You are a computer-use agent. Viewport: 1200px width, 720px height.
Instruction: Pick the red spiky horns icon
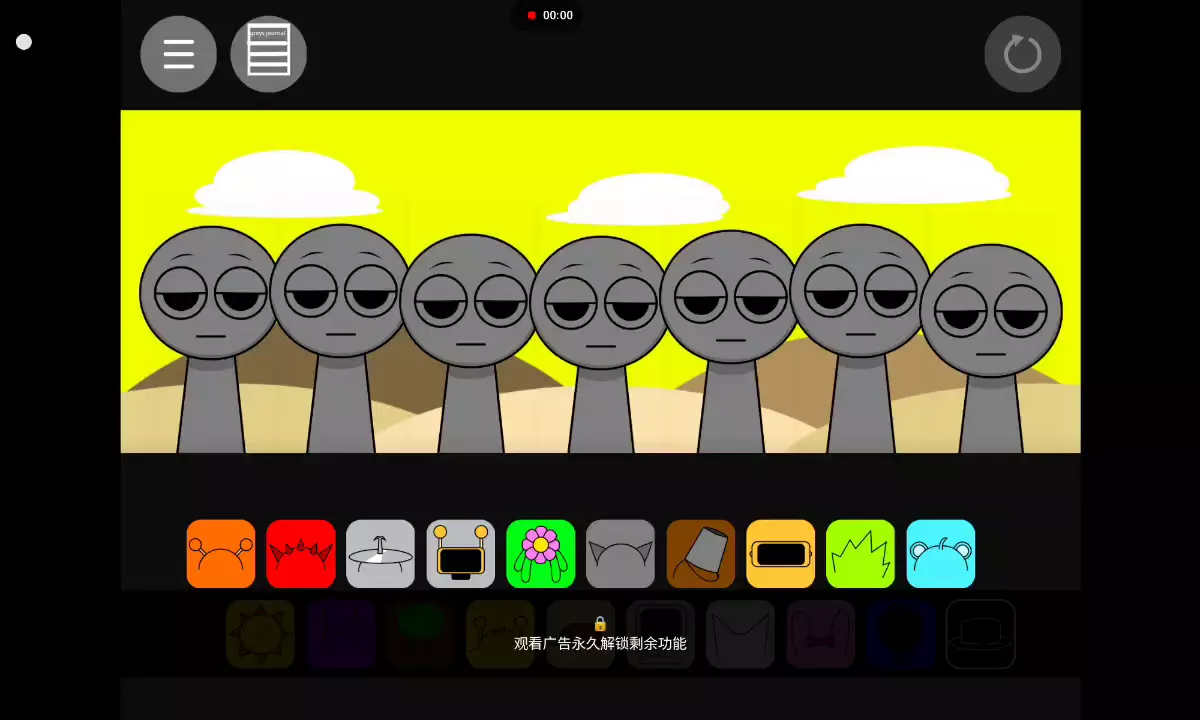pos(301,554)
